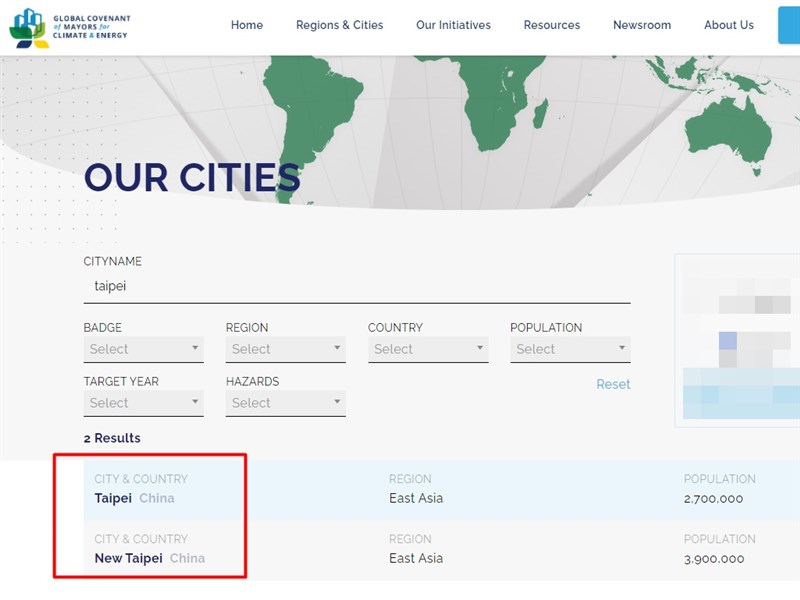Viewport: 800px width, 600px height.
Task: Click East Asia region in New Taipei row
Action: [x=416, y=559]
